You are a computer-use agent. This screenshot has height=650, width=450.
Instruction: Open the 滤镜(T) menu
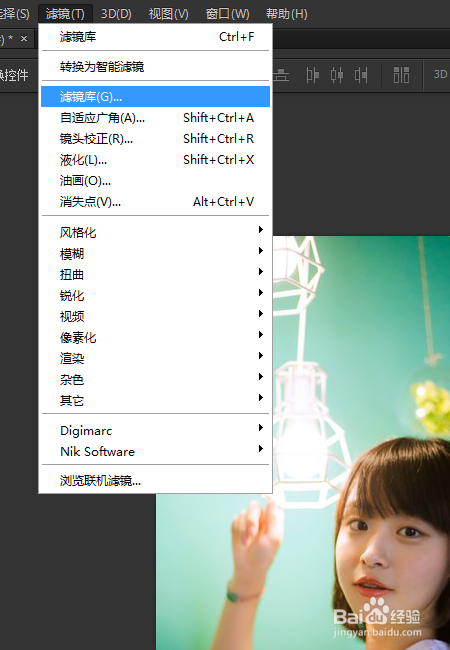(65, 14)
